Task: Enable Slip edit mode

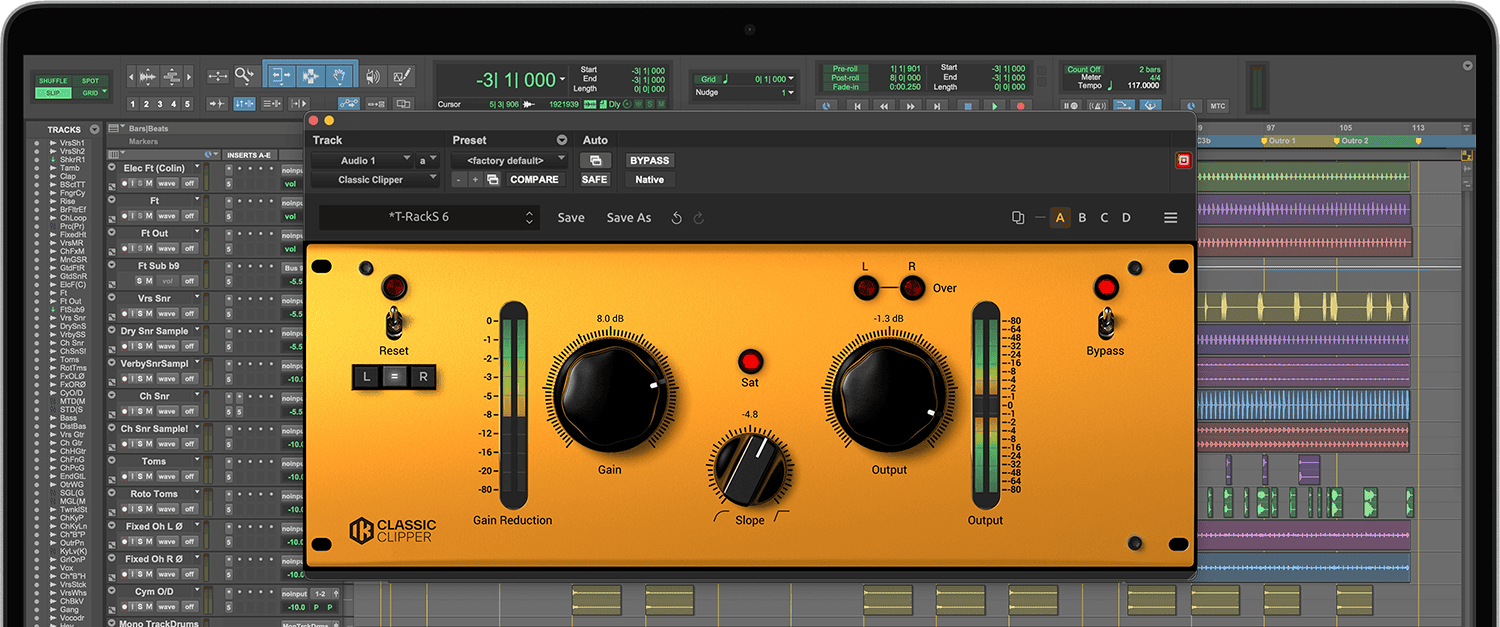Action: [52, 93]
